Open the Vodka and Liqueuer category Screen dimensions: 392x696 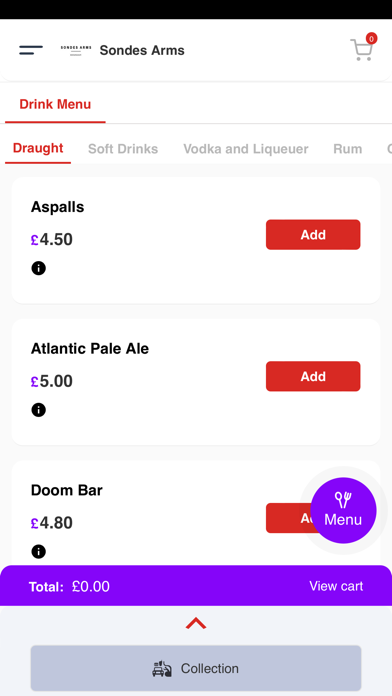point(245,149)
